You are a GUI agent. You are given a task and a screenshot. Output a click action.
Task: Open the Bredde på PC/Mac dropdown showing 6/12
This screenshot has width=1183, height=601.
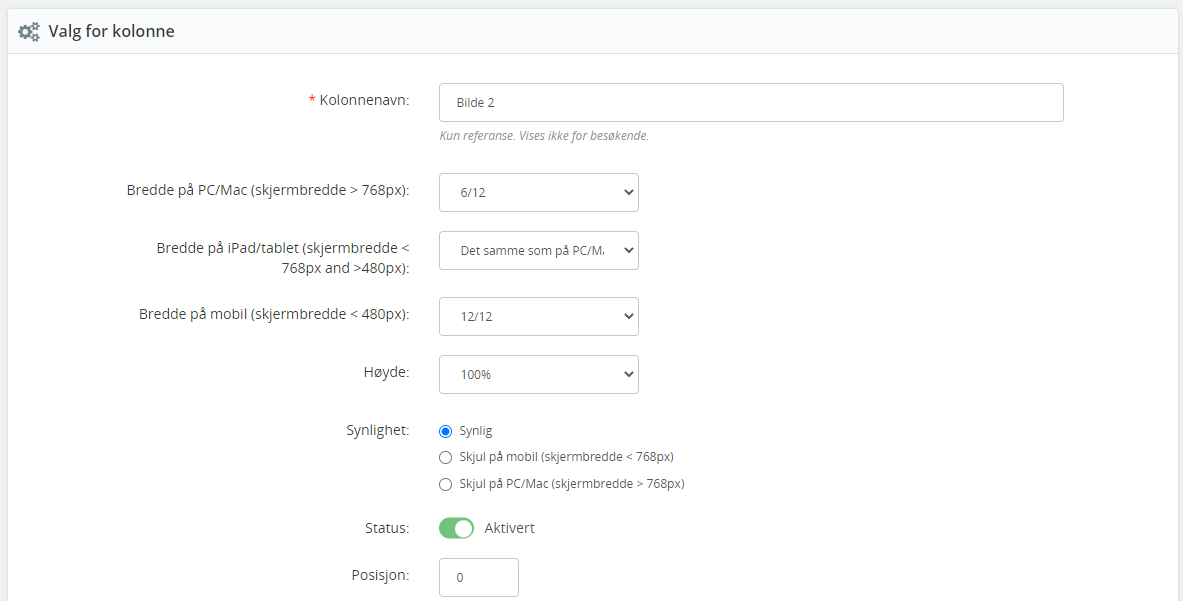click(x=539, y=192)
